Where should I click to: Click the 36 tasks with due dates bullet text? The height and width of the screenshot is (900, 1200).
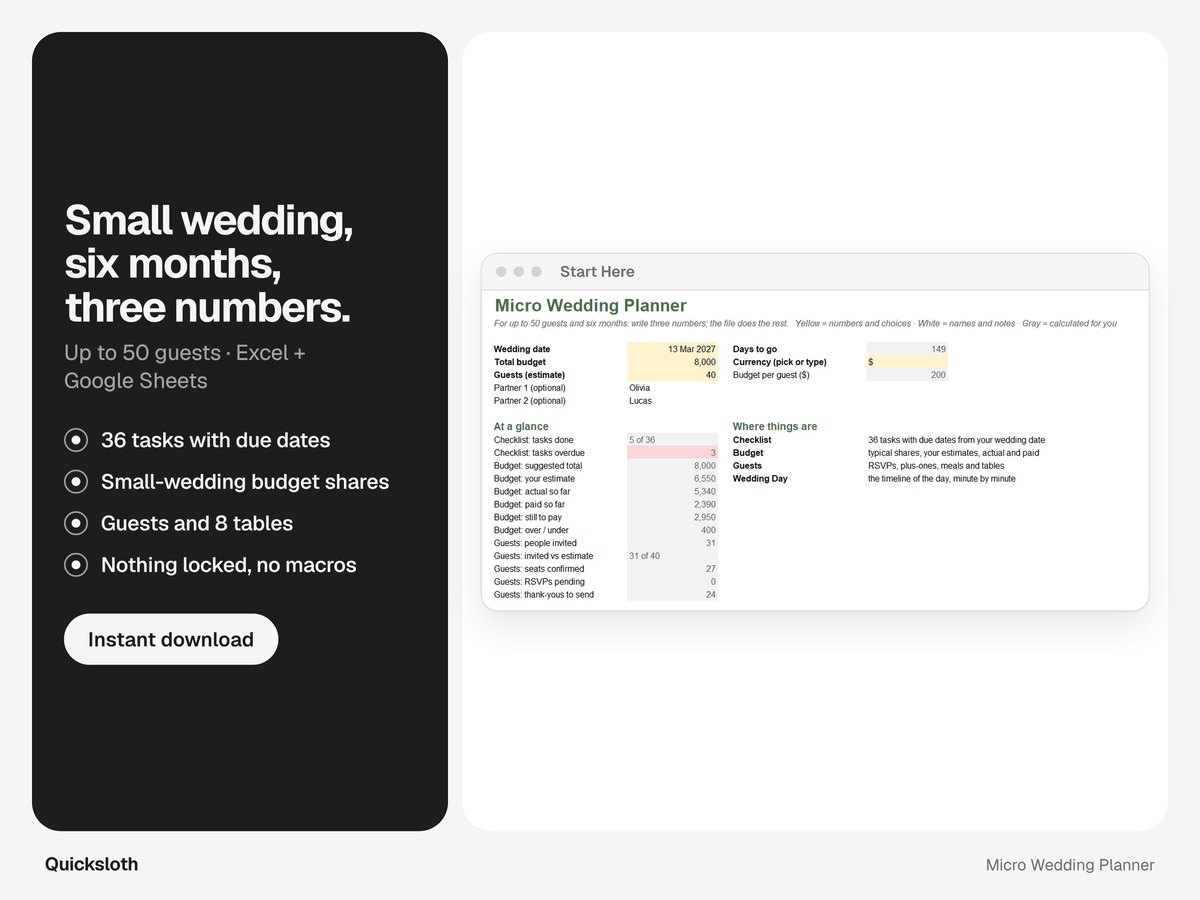coord(215,440)
